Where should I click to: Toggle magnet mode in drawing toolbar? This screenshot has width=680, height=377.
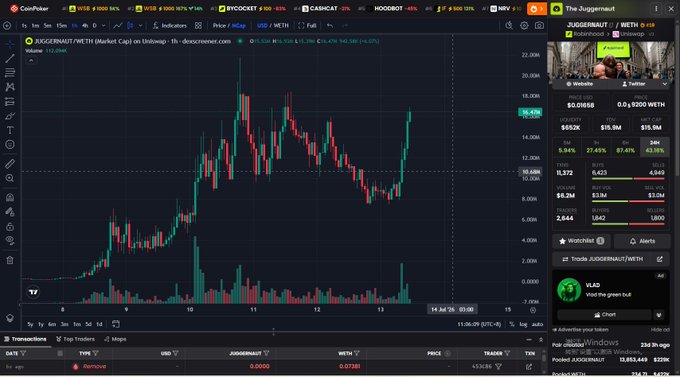(x=10, y=197)
